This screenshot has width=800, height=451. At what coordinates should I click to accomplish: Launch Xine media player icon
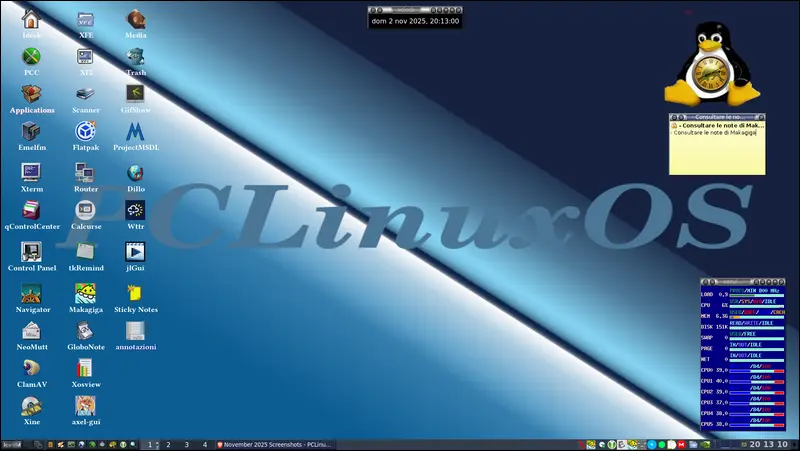point(31,406)
